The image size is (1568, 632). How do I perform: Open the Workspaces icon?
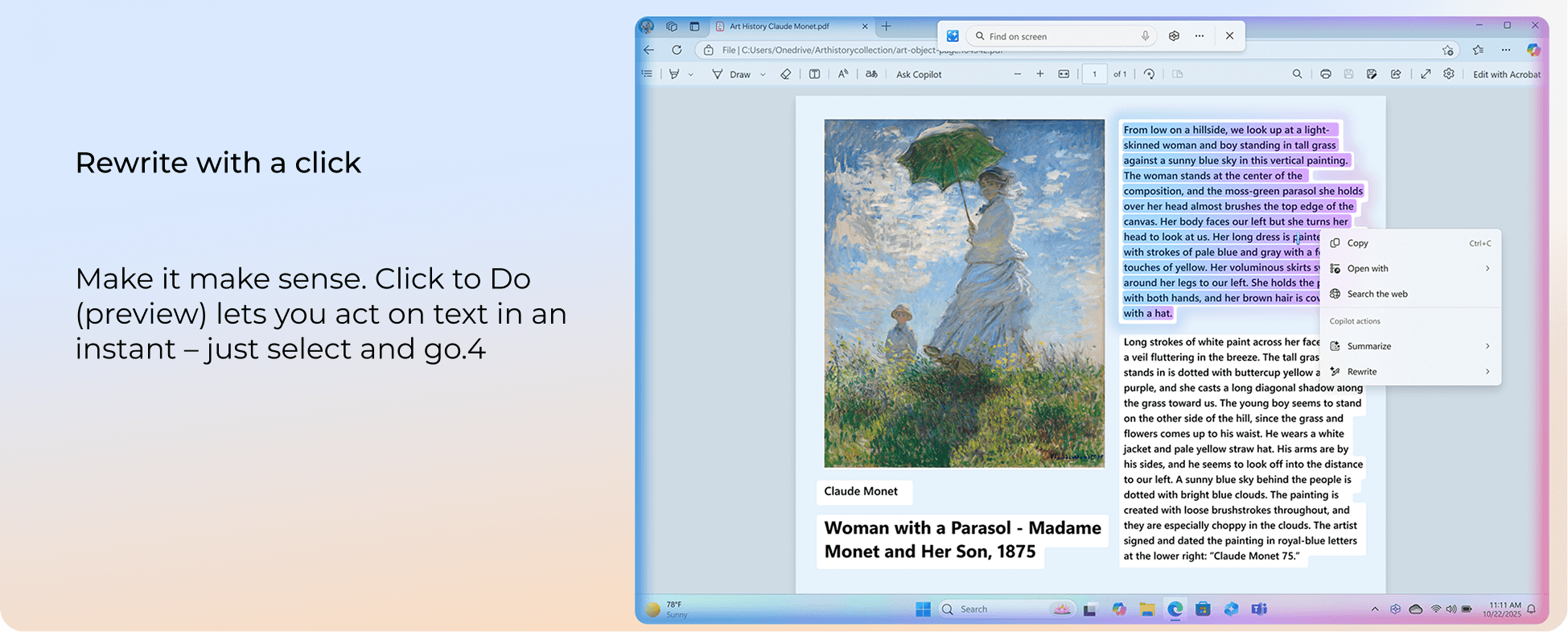click(672, 26)
